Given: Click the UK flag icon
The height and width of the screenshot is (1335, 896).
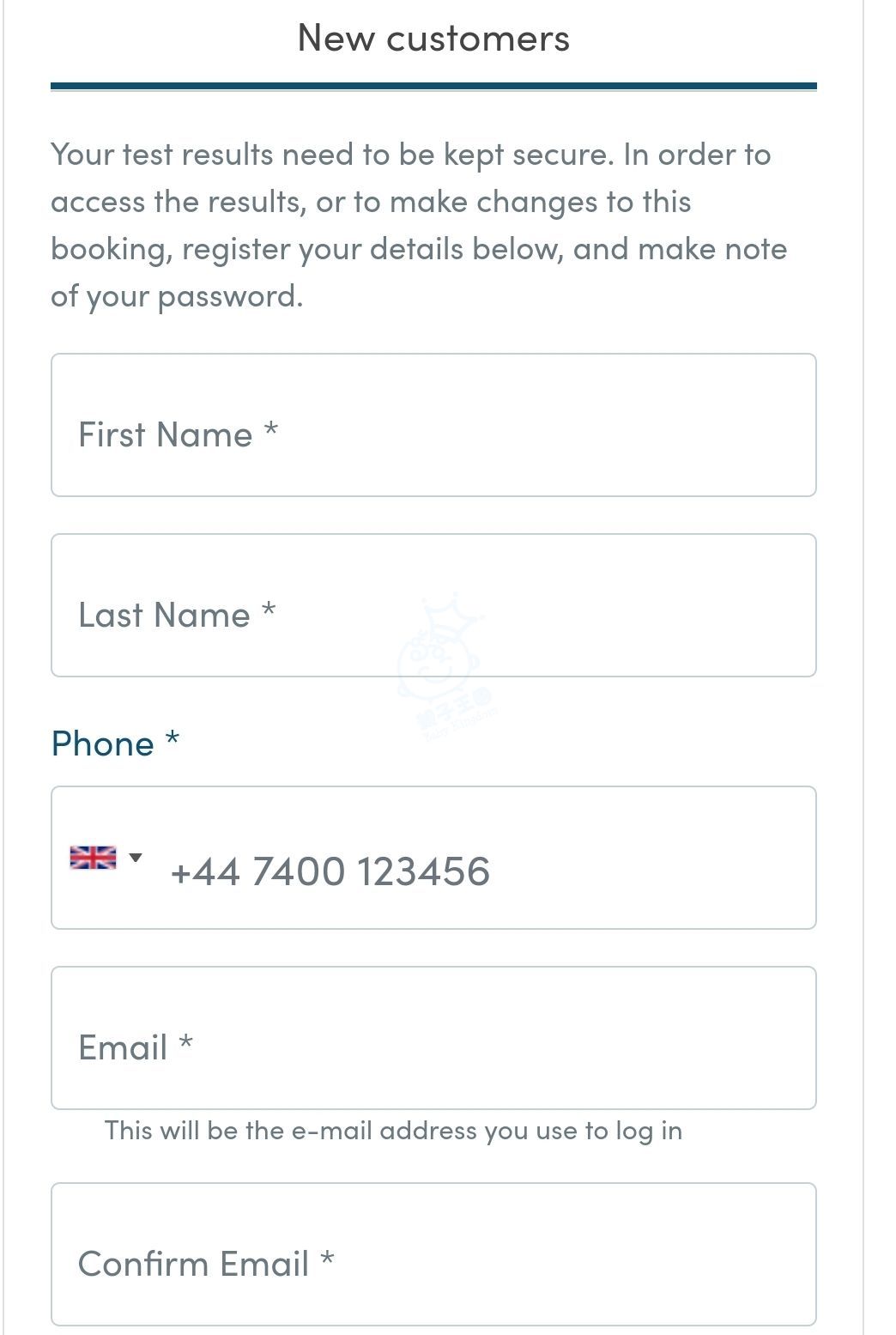Looking at the screenshot, I should point(93,858).
